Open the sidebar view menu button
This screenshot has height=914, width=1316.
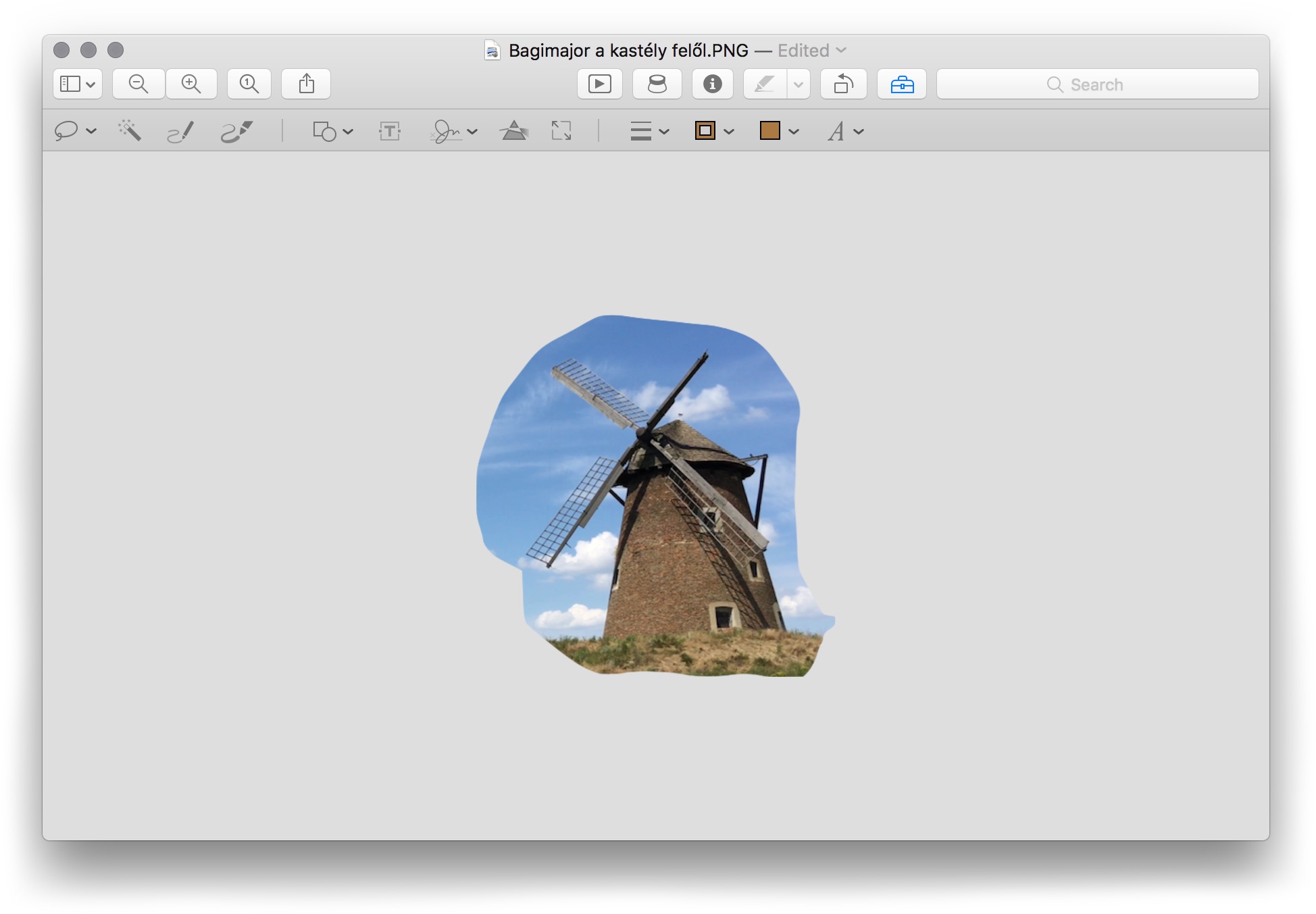tap(78, 84)
